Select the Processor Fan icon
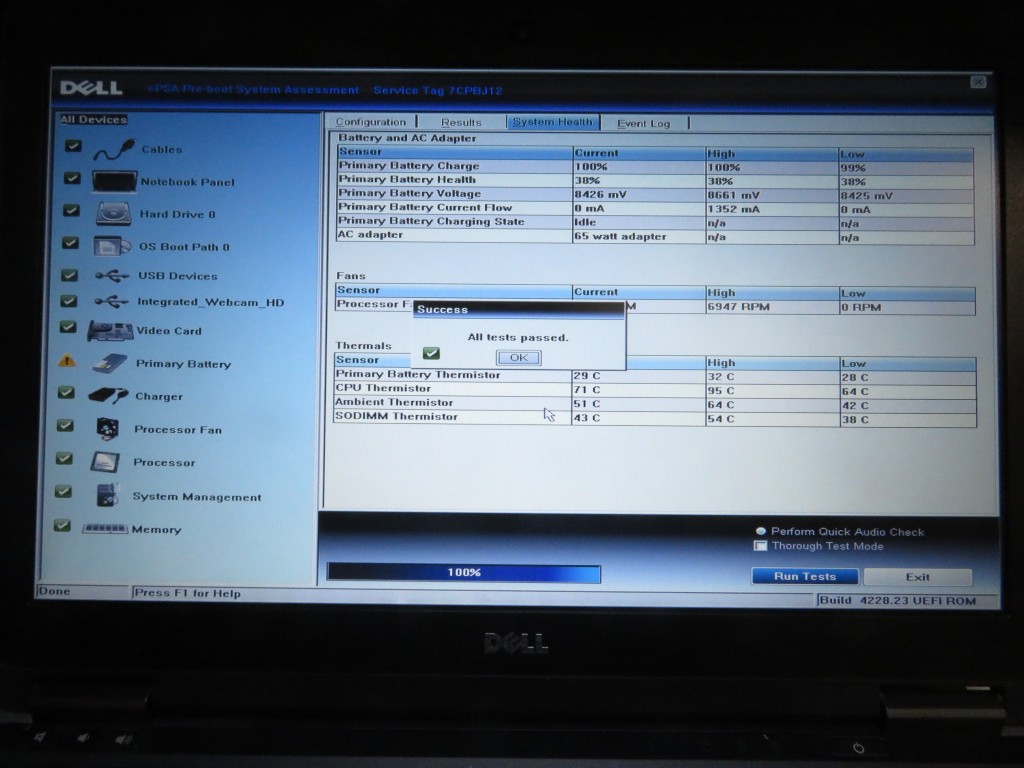Image resolution: width=1024 pixels, height=768 pixels. tap(107, 429)
